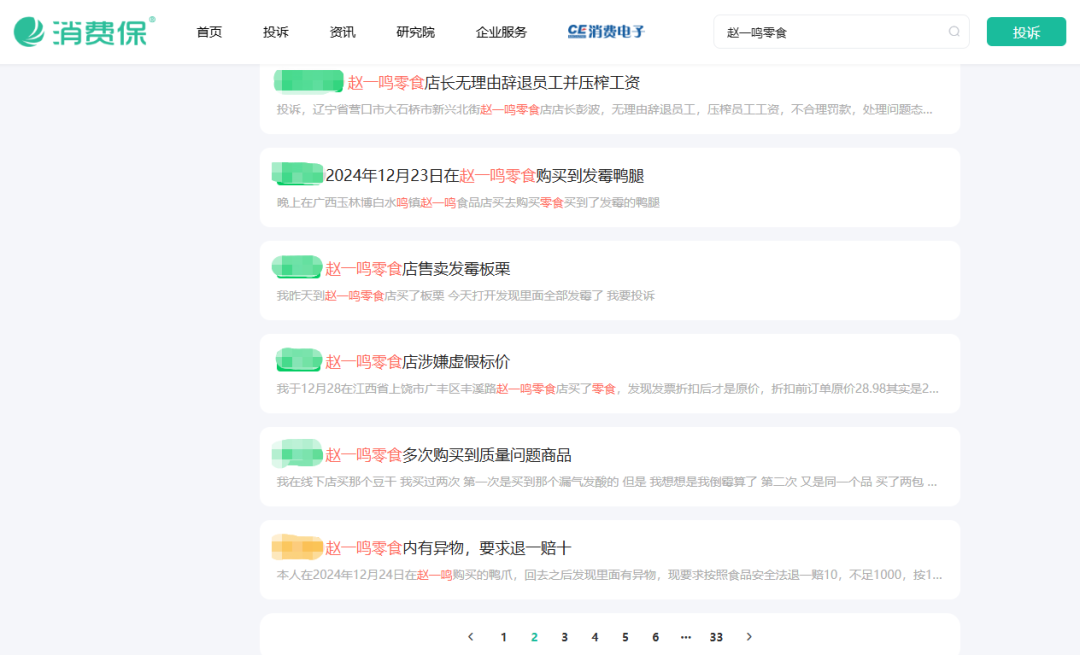Screen dimensions: 1080x655
Task: Go to page 4
Action: point(594,637)
